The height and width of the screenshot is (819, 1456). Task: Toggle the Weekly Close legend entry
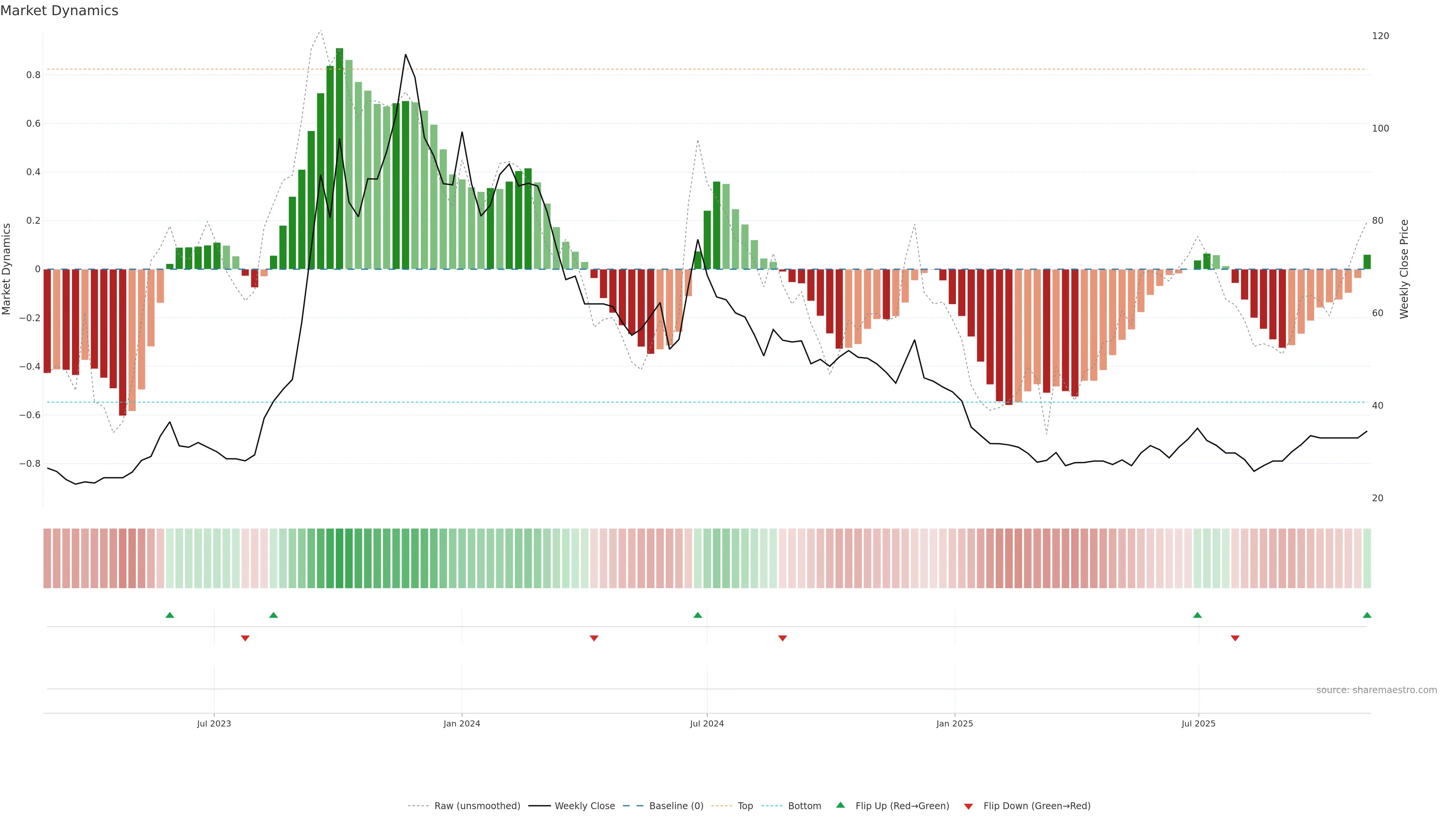[x=584, y=806]
